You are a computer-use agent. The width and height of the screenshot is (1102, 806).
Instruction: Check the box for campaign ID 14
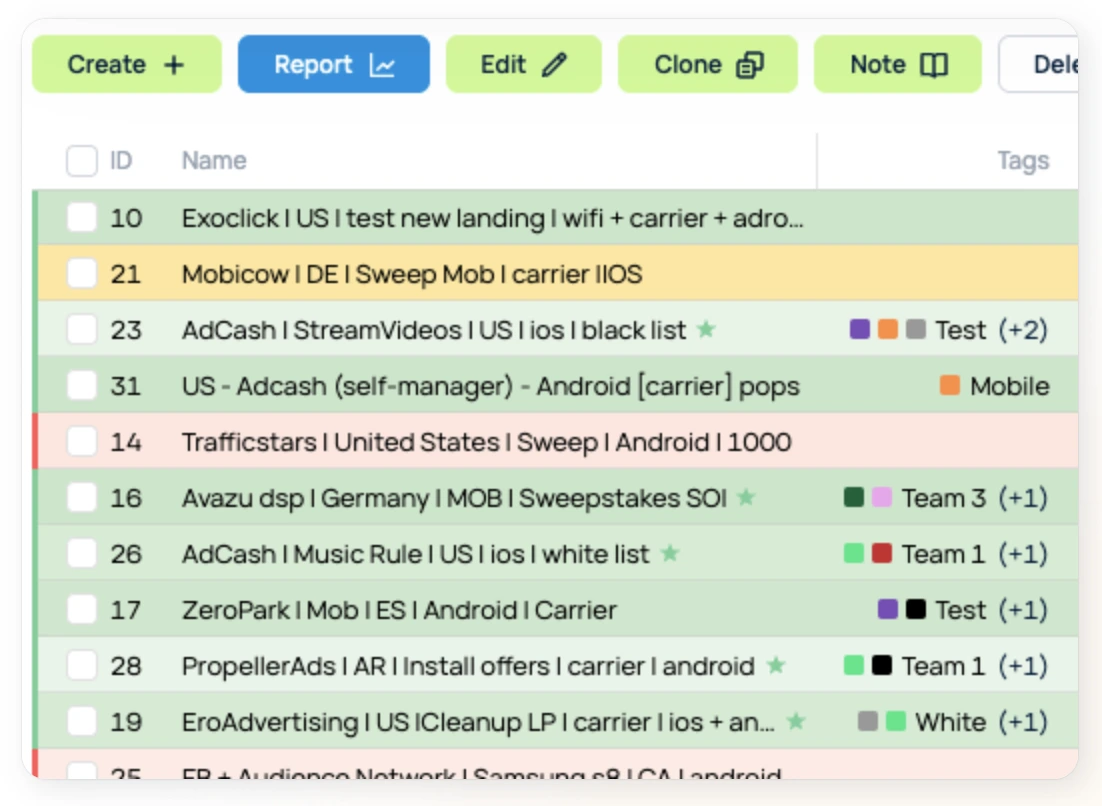[x=82, y=442]
